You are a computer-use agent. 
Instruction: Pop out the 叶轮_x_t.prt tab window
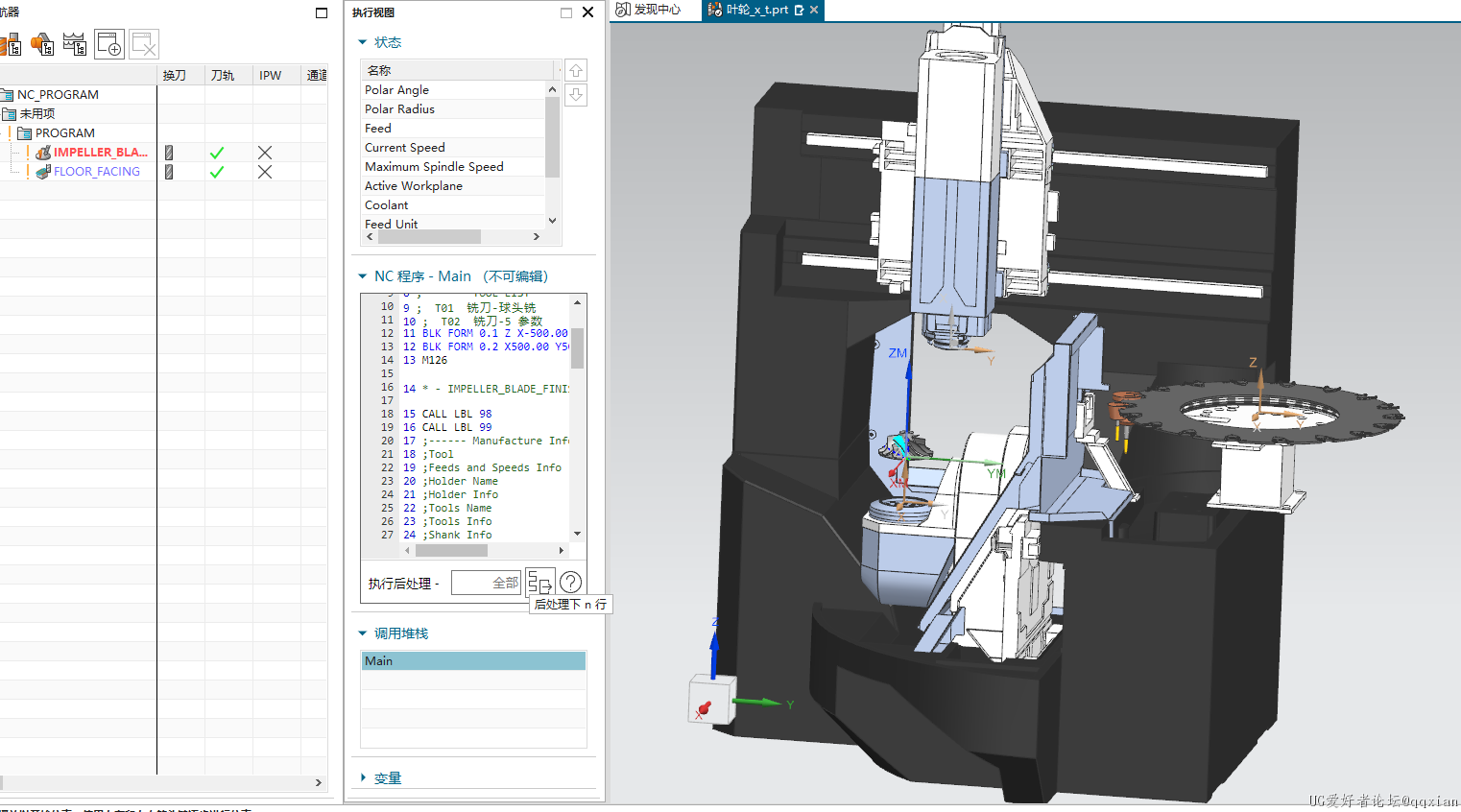799,10
